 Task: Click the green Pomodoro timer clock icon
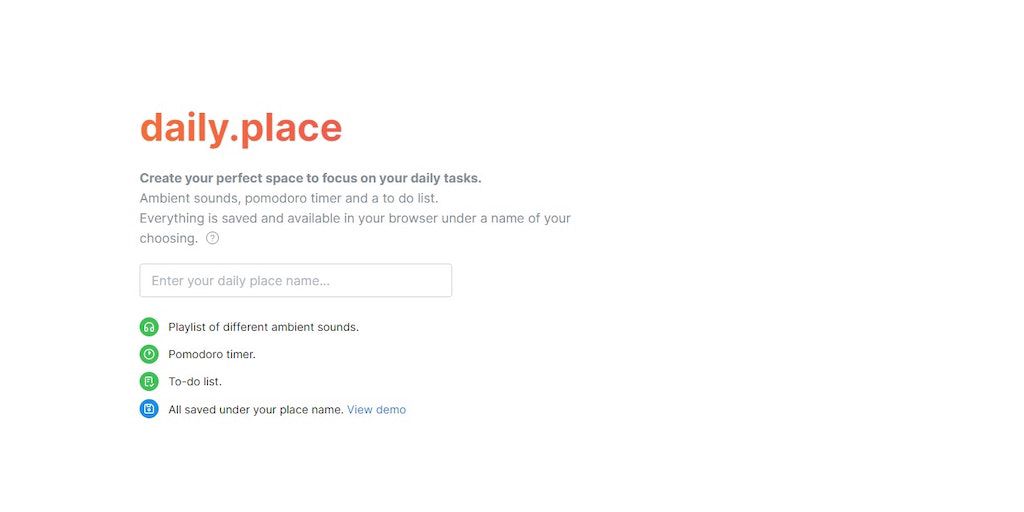coord(149,354)
